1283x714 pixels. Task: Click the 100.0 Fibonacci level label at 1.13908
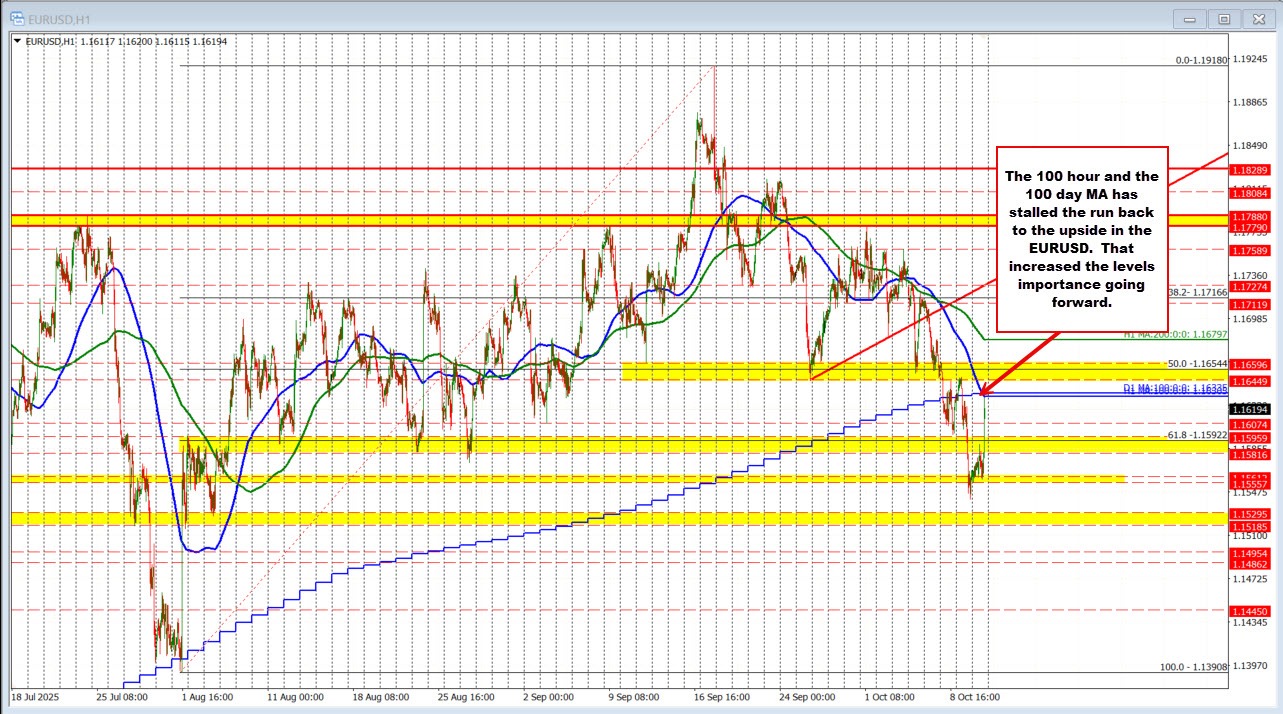(1192, 667)
